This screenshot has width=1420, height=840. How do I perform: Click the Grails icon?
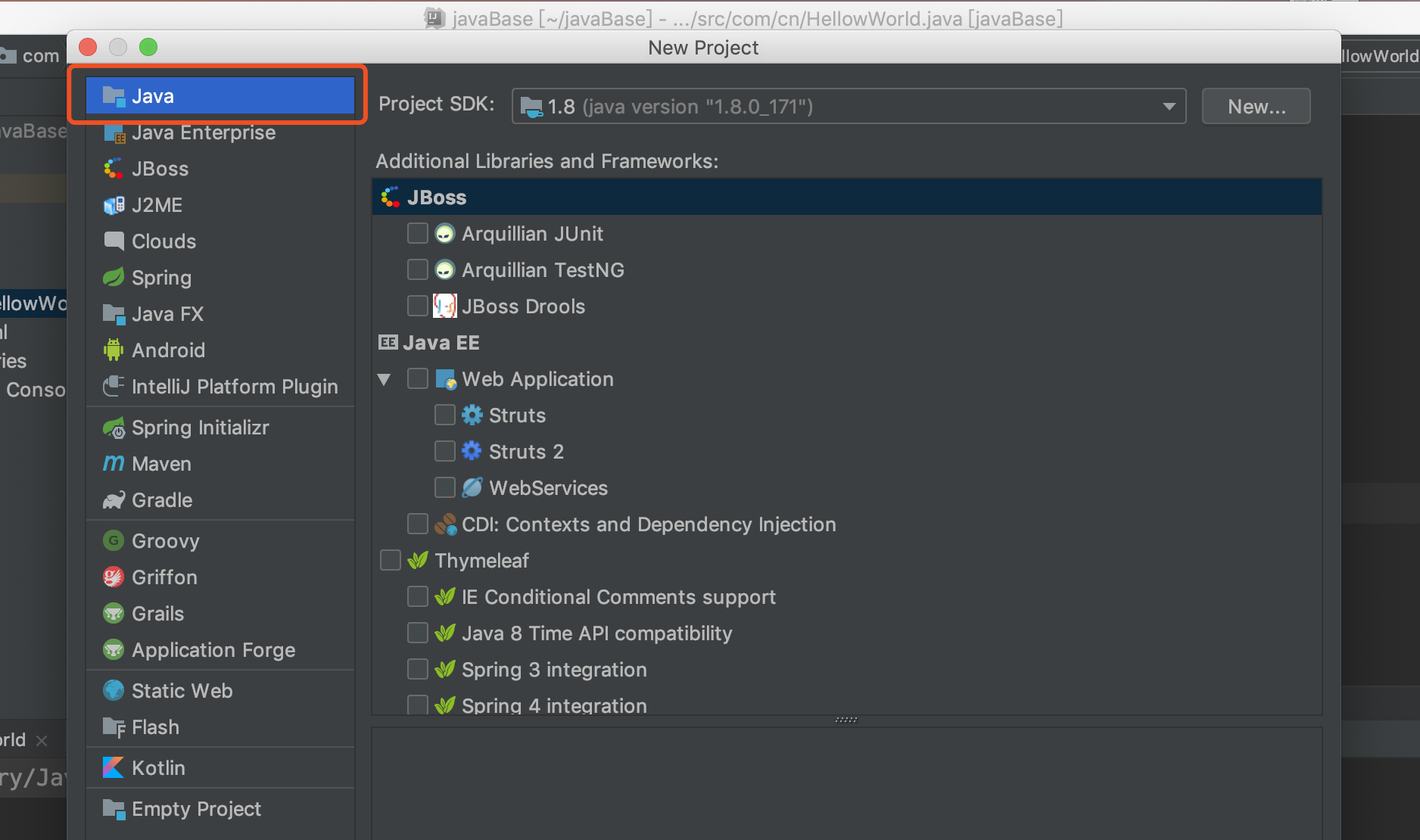114,614
